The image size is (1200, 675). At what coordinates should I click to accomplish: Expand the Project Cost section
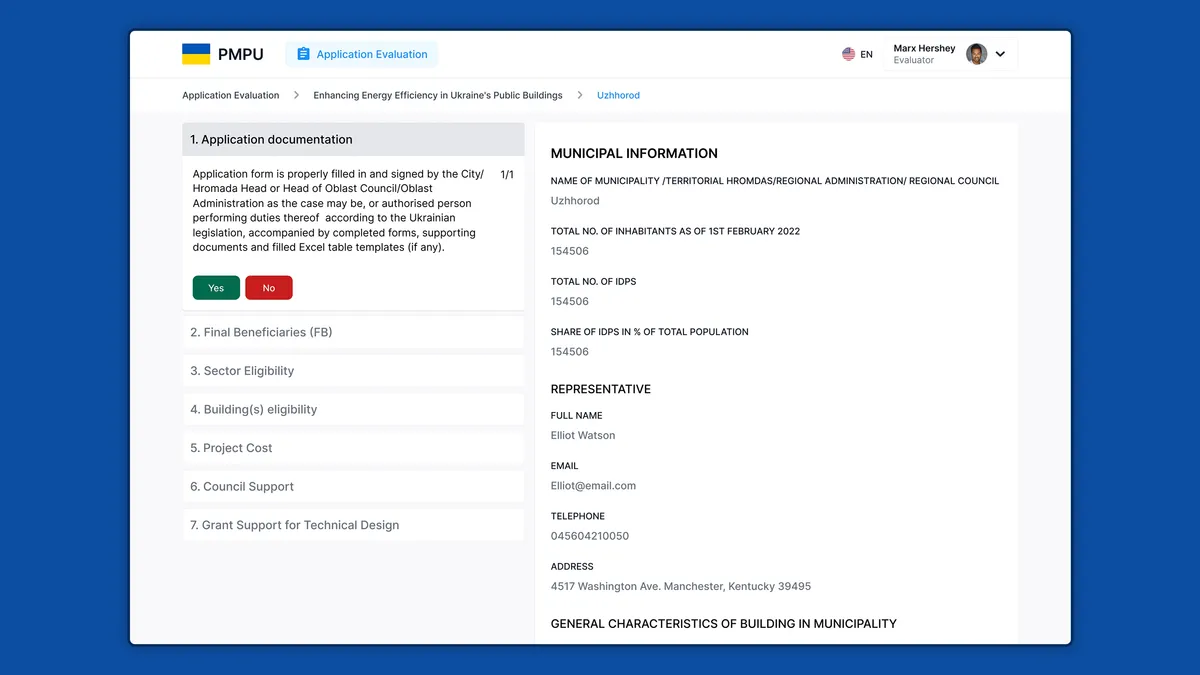(x=353, y=448)
